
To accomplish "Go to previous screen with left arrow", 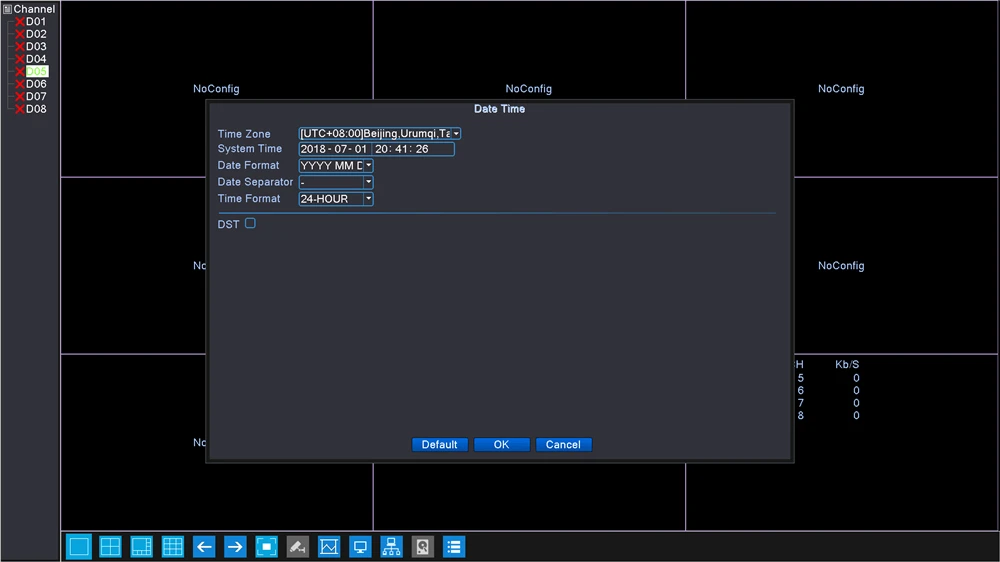I will point(204,547).
